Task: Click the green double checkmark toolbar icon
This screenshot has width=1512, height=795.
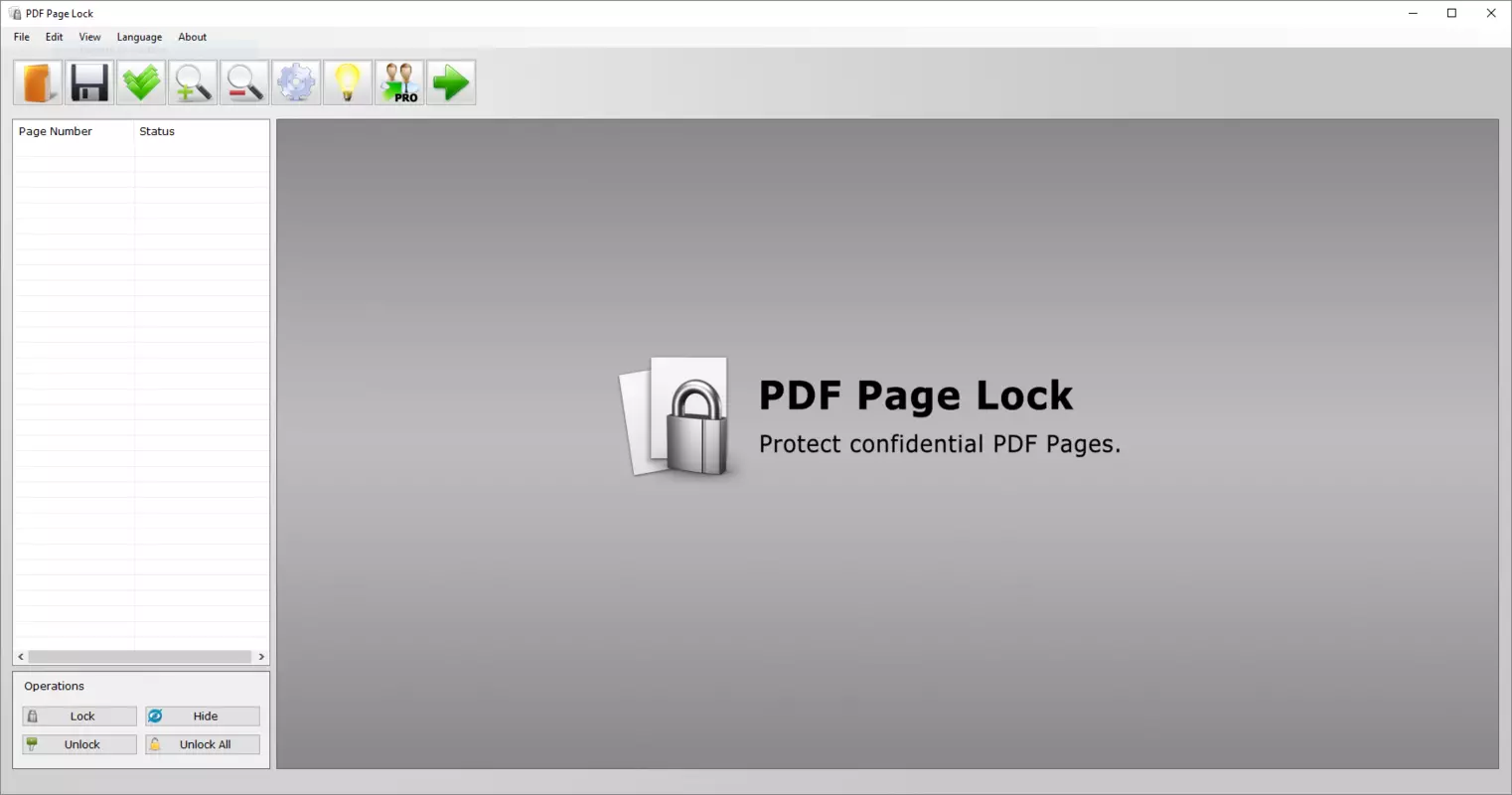Action: click(141, 82)
